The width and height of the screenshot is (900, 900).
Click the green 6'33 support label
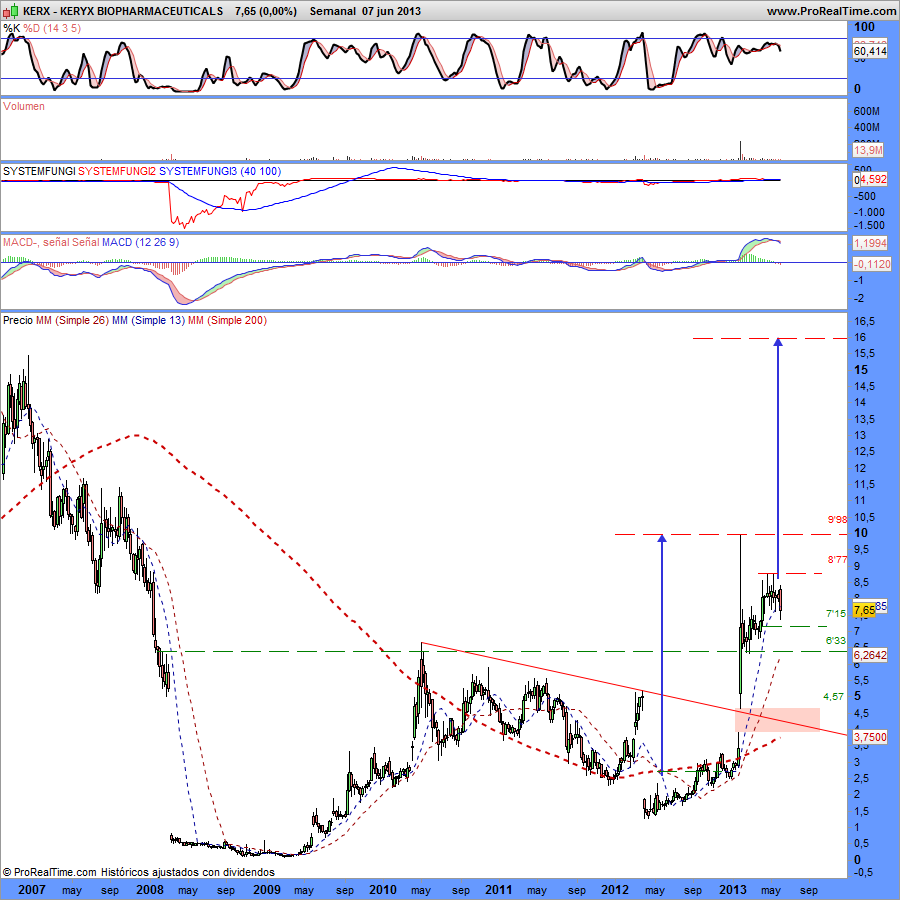[836, 641]
